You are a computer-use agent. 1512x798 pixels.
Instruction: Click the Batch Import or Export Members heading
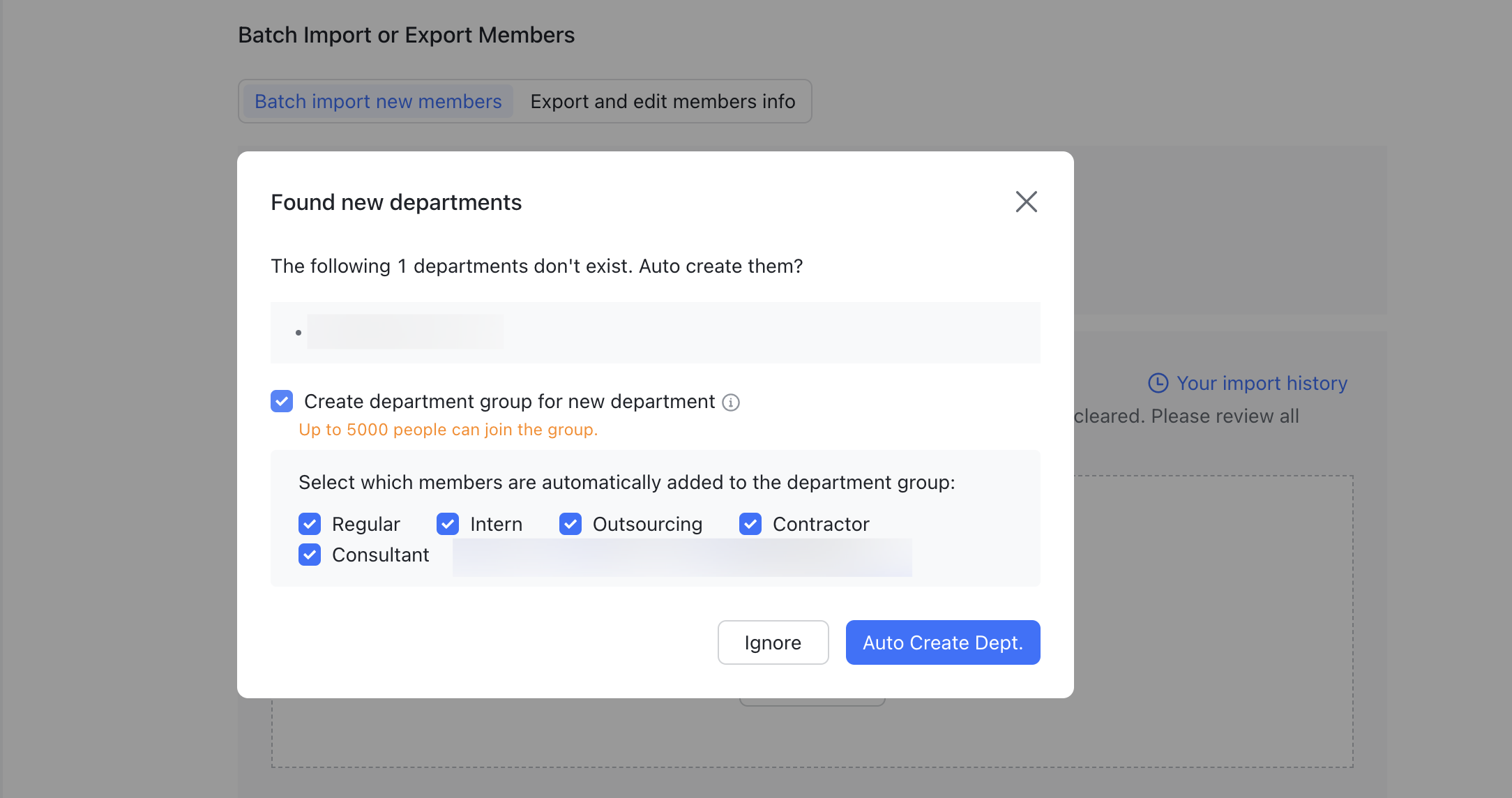tap(407, 34)
